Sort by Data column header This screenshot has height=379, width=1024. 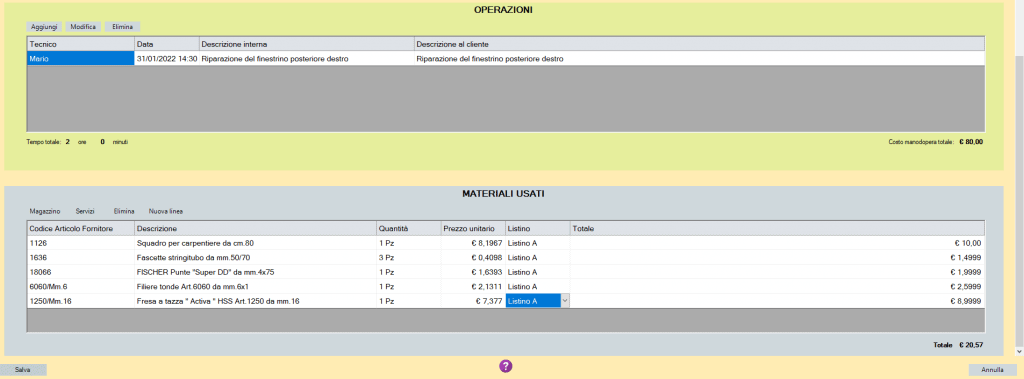(167, 44)
